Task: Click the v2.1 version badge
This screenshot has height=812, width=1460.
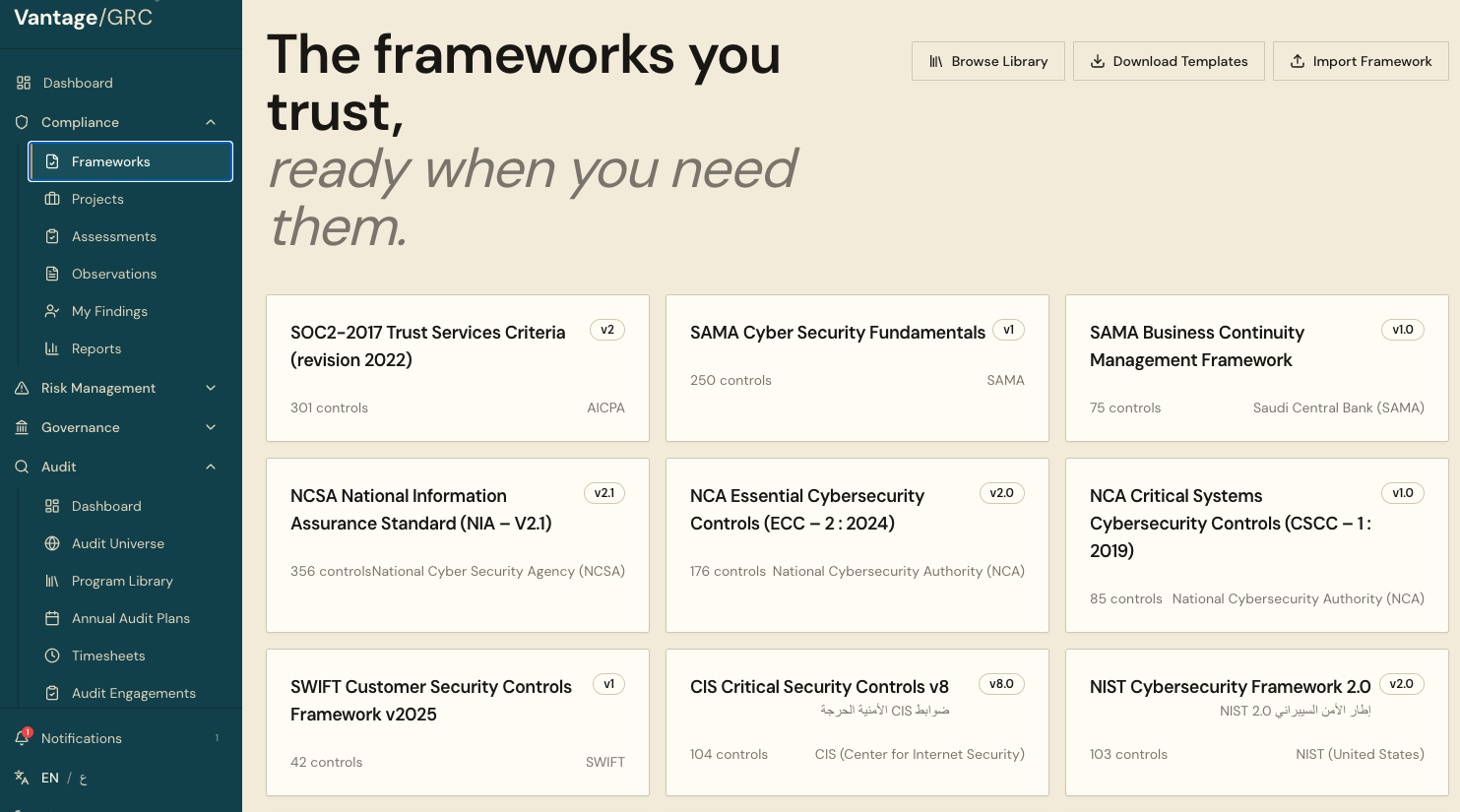Action: click(604, 493)
